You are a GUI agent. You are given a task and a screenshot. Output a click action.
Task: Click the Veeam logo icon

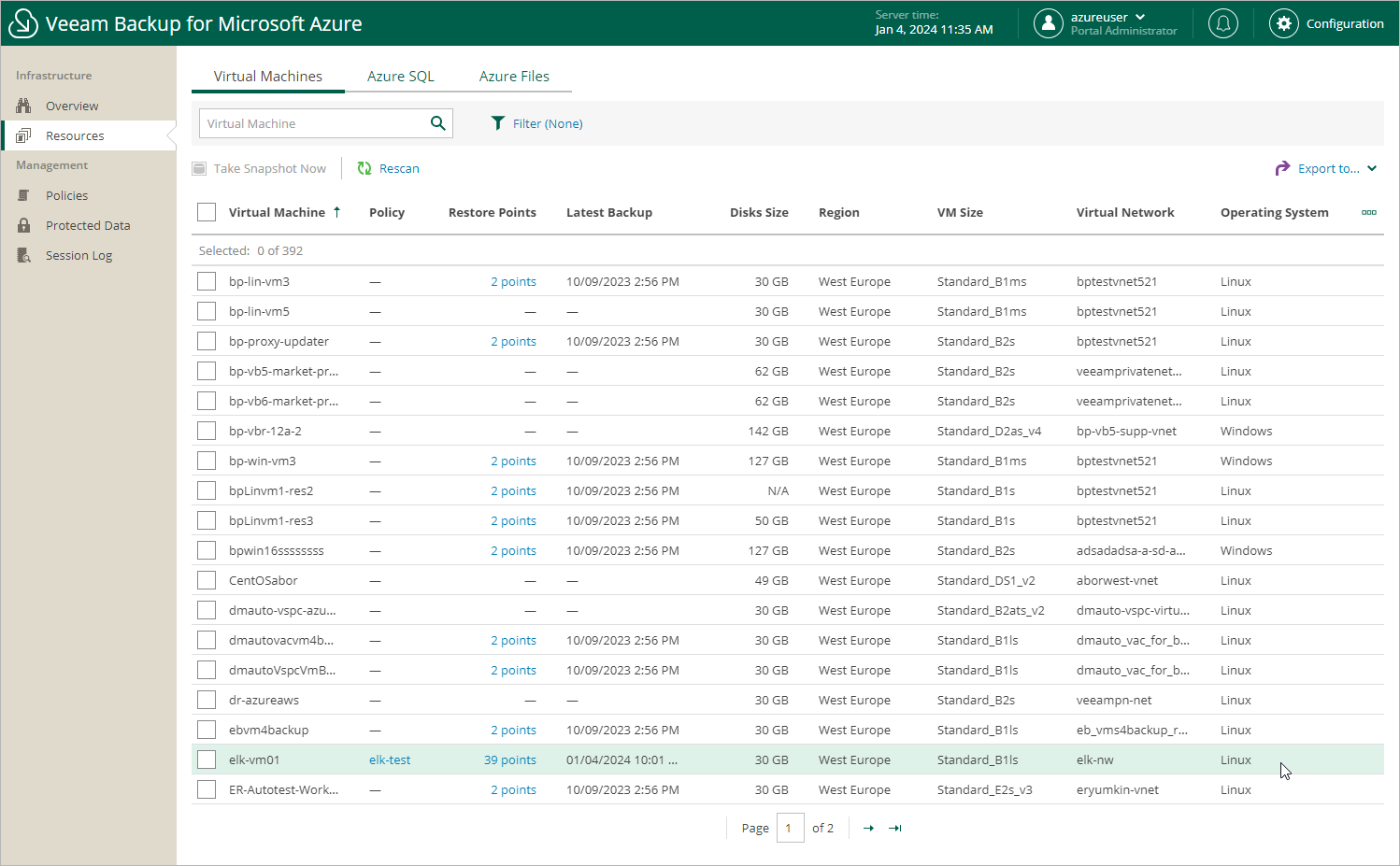tap(22, 23)
